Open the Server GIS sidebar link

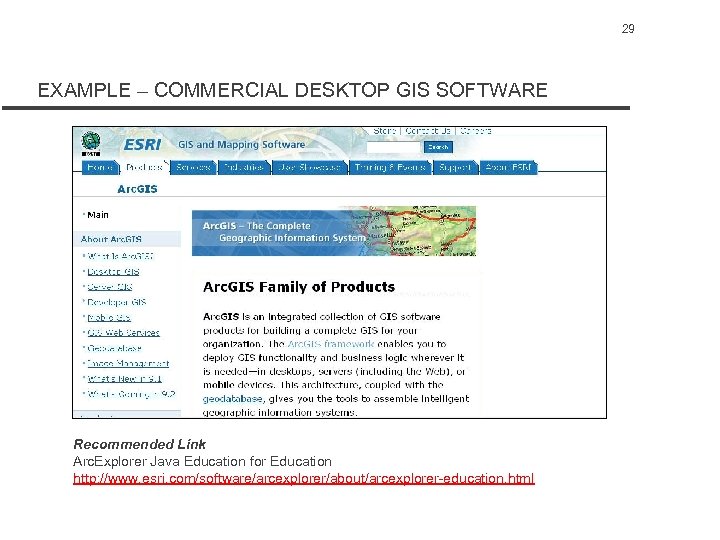click(x=110, y=287)
